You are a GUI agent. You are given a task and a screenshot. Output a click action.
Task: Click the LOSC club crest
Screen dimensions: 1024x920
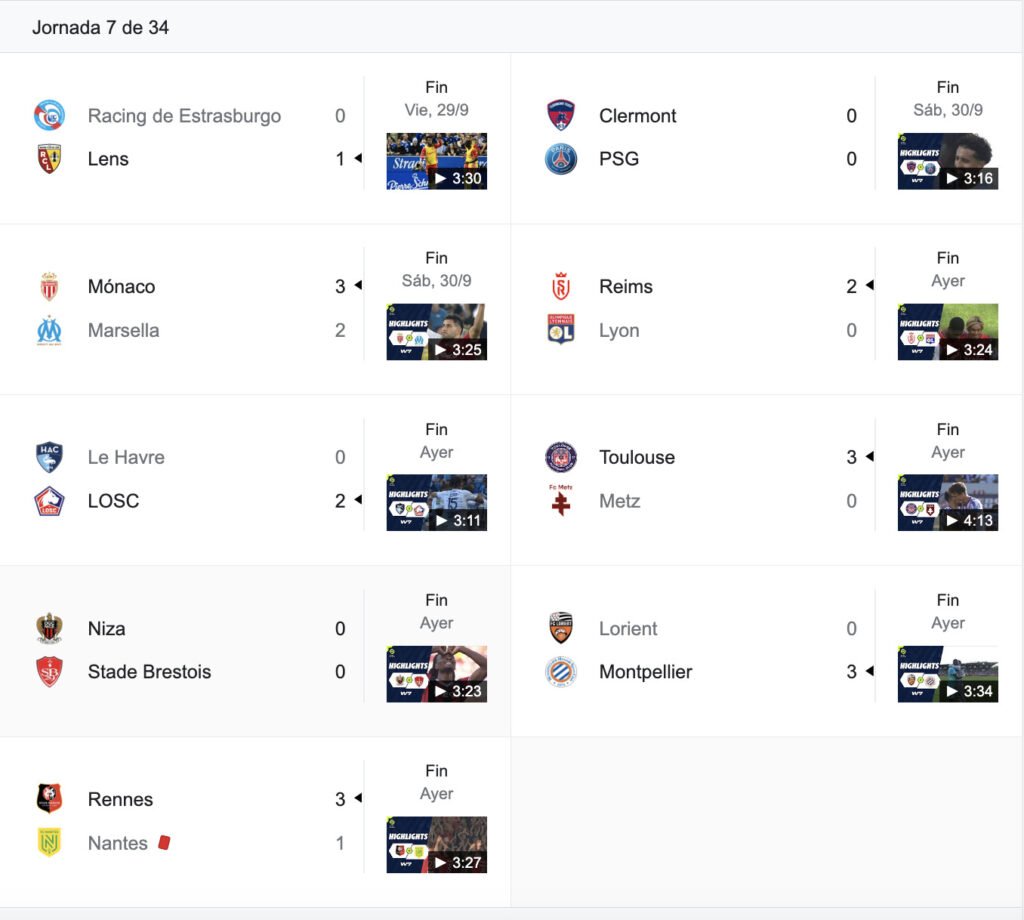tap(49, 501)
